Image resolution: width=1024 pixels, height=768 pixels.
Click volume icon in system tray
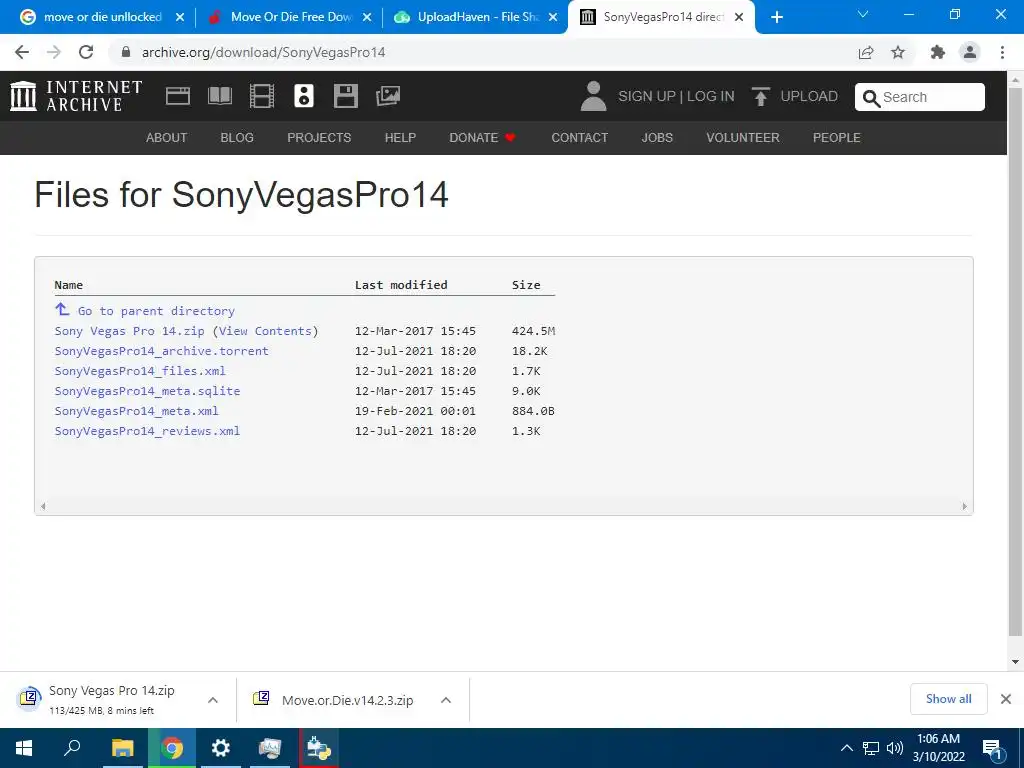(895, 748)
